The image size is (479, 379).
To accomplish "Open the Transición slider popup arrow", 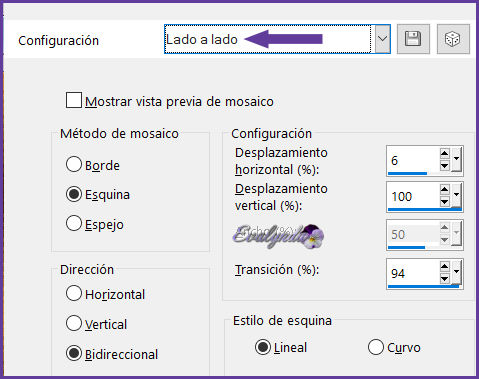I will pos(456,272).
